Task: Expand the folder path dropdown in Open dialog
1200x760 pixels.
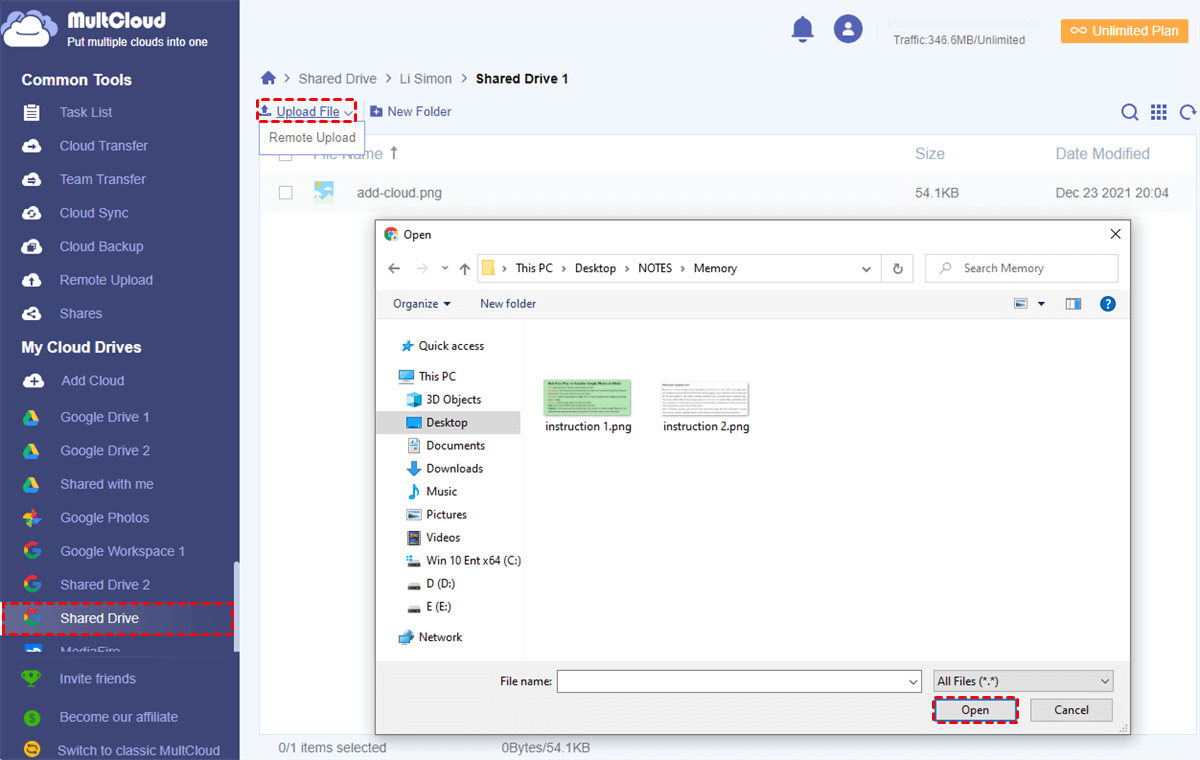Action: (866, 268)
